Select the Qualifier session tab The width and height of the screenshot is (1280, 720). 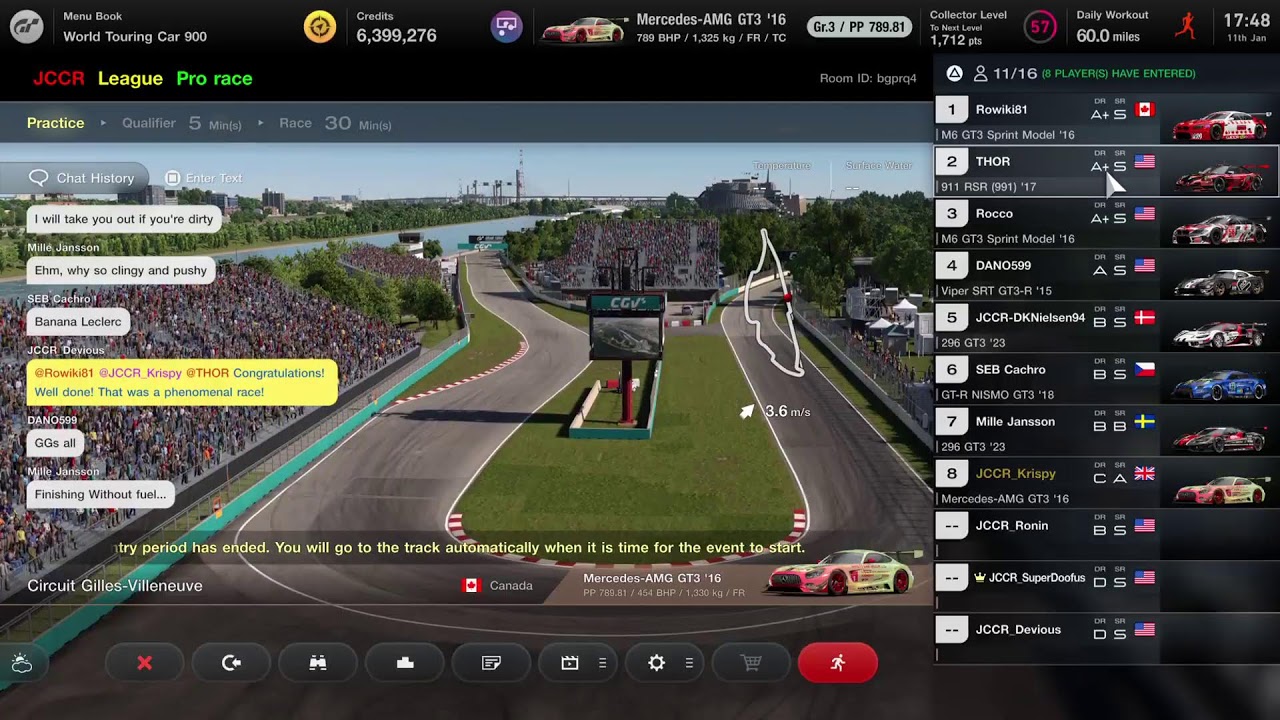click(182, 123)
